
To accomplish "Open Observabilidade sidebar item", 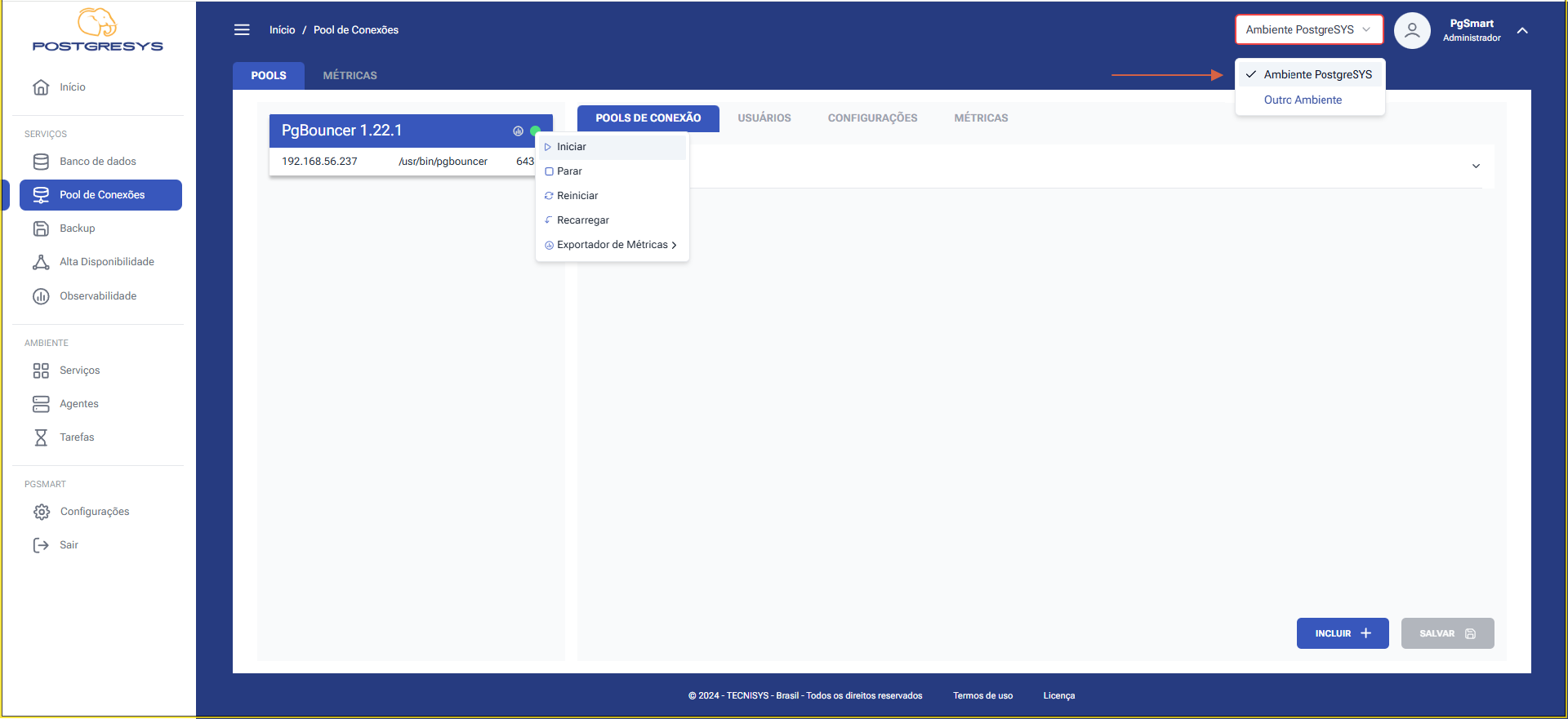I will point(101,296).
